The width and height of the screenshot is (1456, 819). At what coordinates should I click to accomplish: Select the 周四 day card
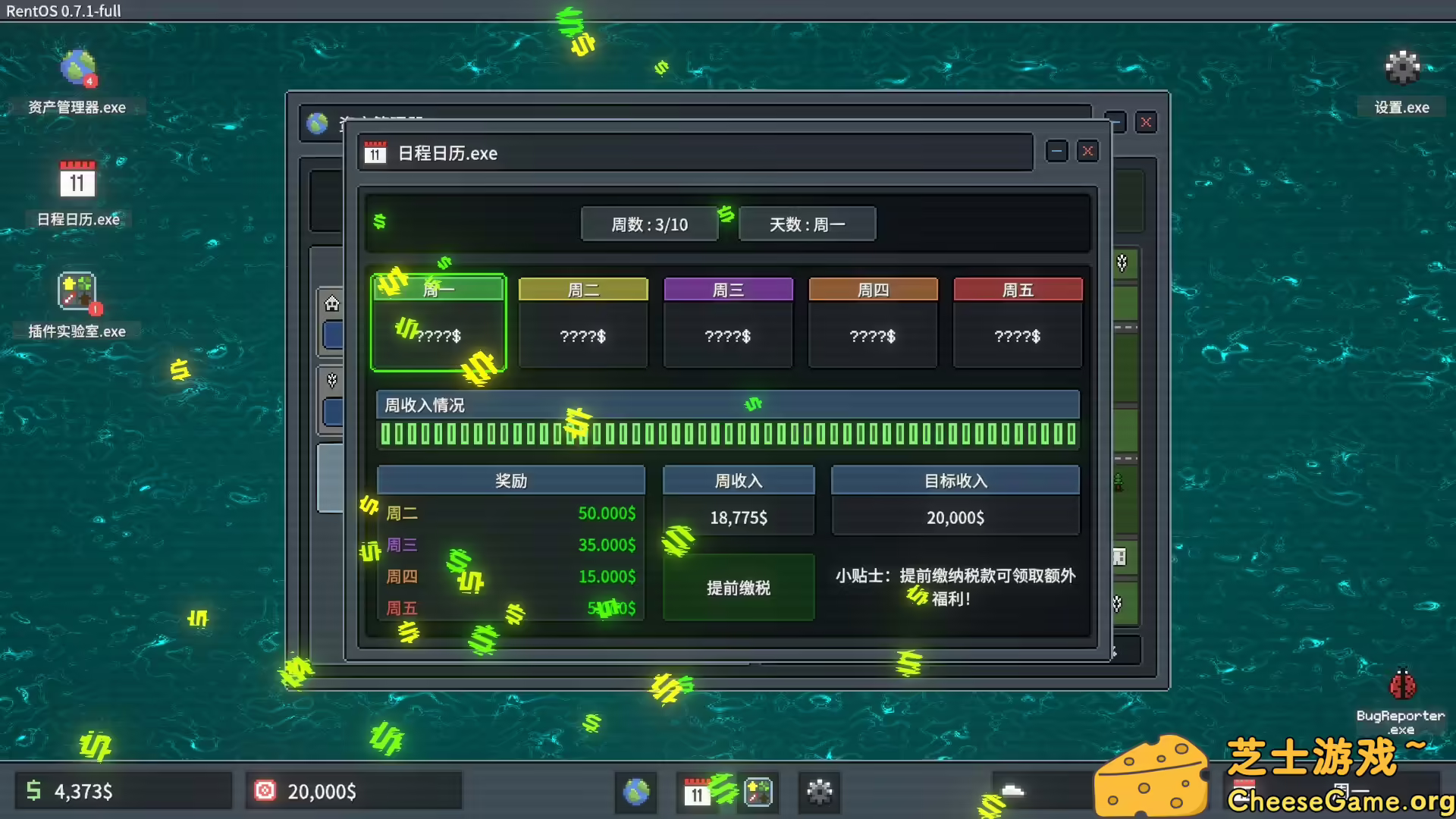click(x=873, y=322)
